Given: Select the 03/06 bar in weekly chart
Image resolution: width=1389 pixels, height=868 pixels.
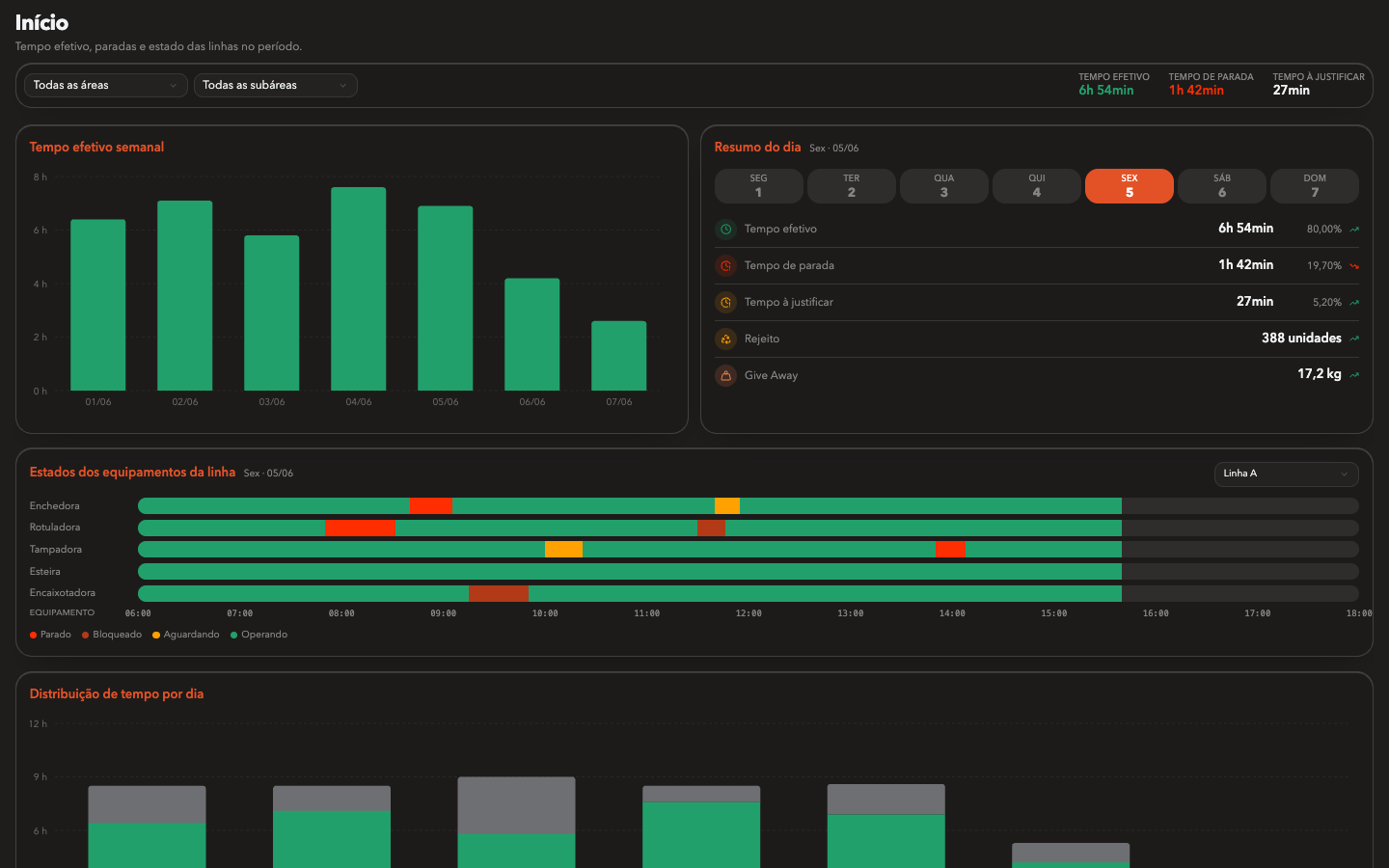Looking at the screenshot, I should (272, 312).
